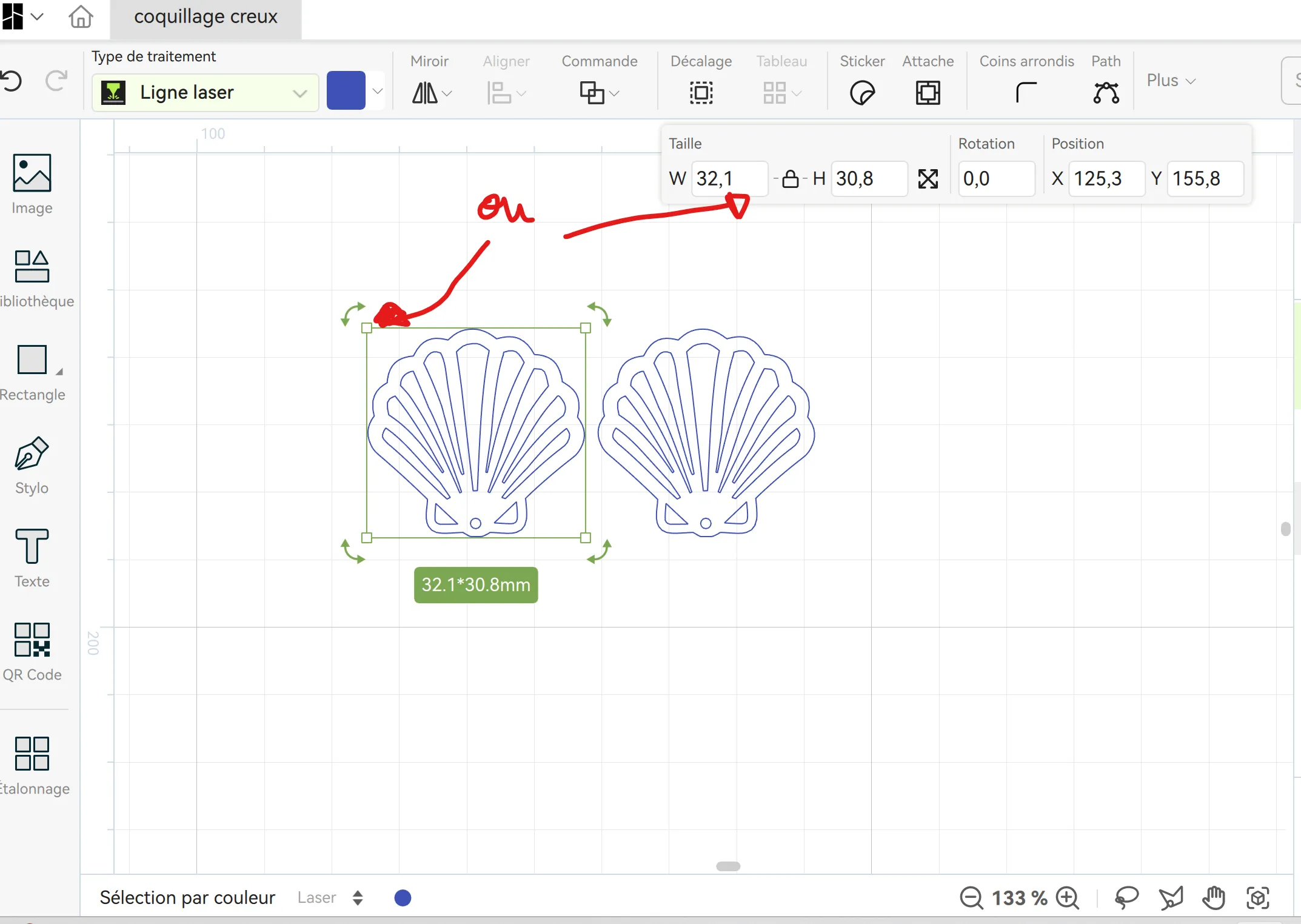Open the blue layer color swatch
Screen dimensions: 1301x924
[346, 90]
